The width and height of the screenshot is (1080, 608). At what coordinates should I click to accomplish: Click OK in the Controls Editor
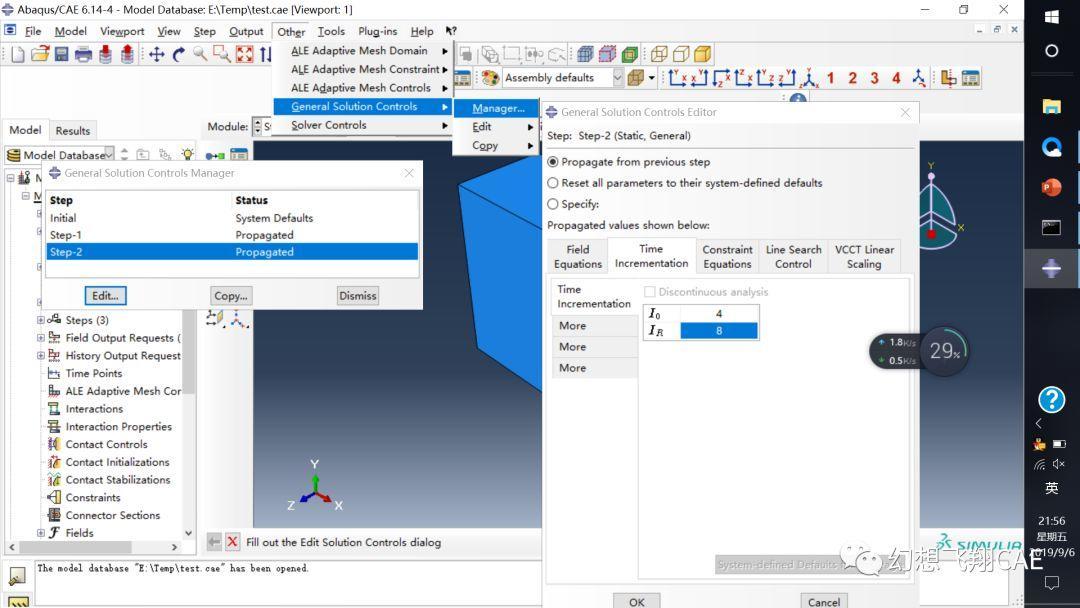coord(637,601)
